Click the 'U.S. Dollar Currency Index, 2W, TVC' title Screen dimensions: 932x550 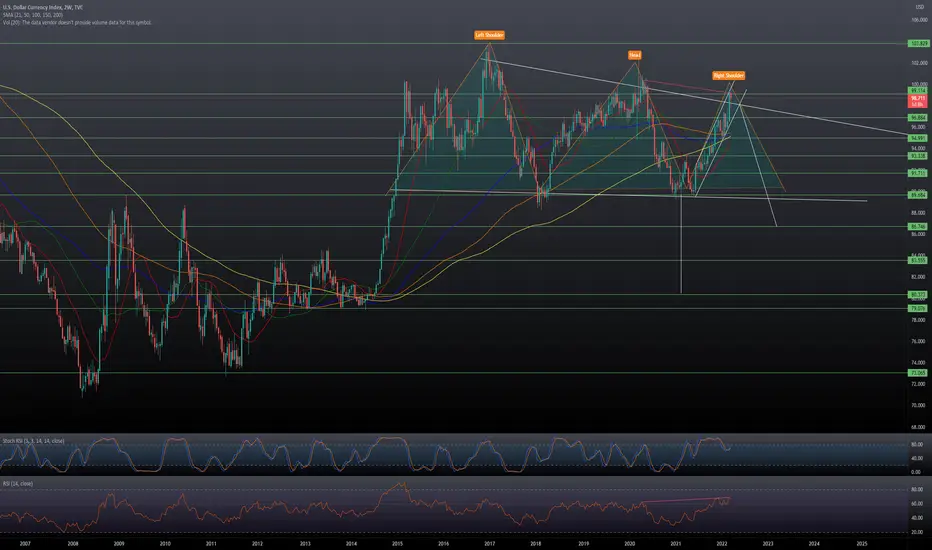42,7
